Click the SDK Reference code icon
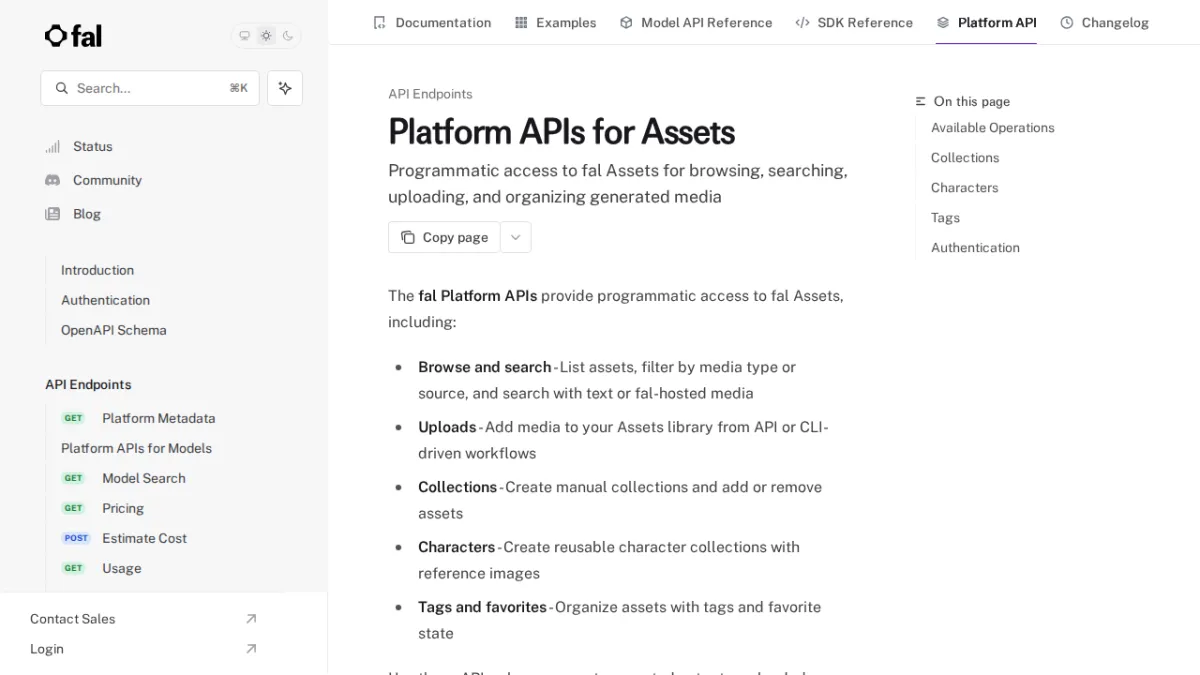1200x675 pixels. [802, 22]
